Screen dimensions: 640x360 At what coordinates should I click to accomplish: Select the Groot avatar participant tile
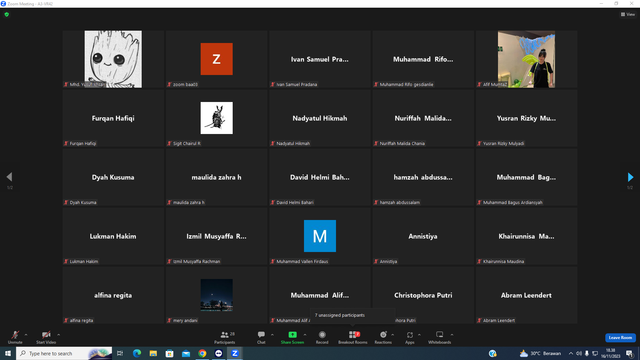point(113,59)
